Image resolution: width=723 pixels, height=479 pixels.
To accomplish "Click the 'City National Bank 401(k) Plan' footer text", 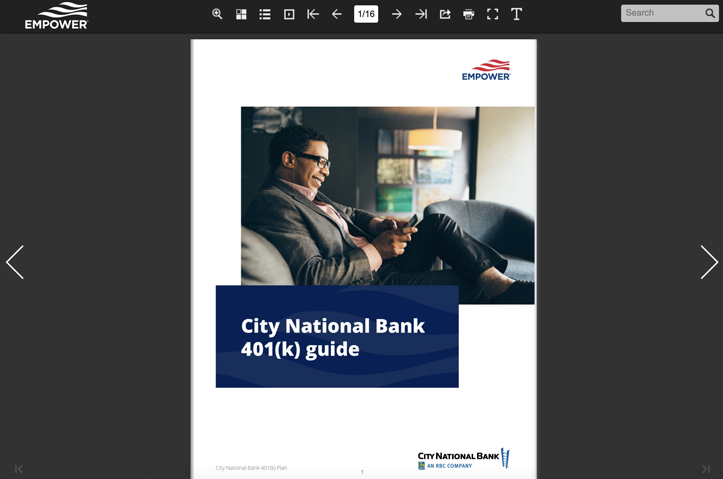I will coord(251,467).
